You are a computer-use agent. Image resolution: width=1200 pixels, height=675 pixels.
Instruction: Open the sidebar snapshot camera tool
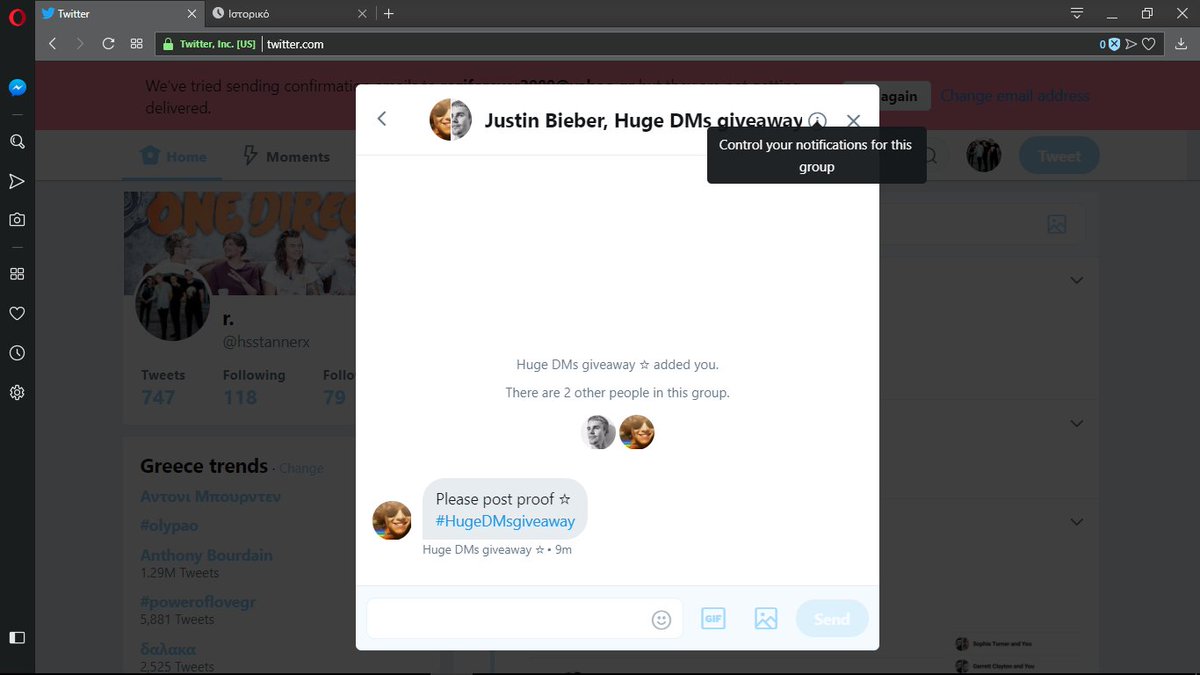click(x=17, y=219)
